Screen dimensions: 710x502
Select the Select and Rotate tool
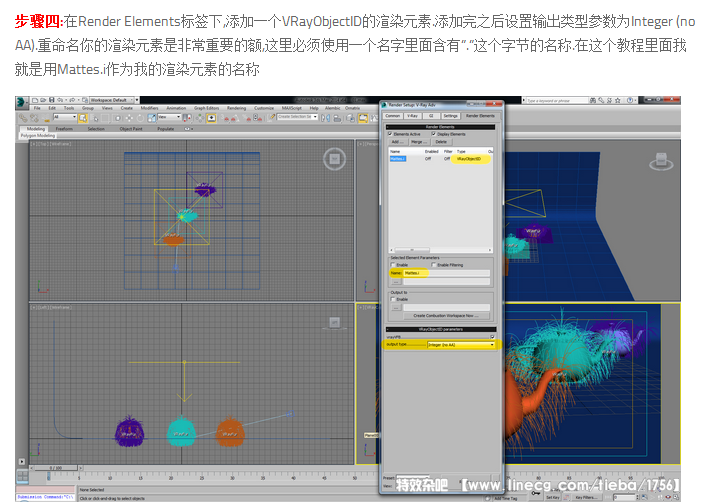(x=140, y=118)
